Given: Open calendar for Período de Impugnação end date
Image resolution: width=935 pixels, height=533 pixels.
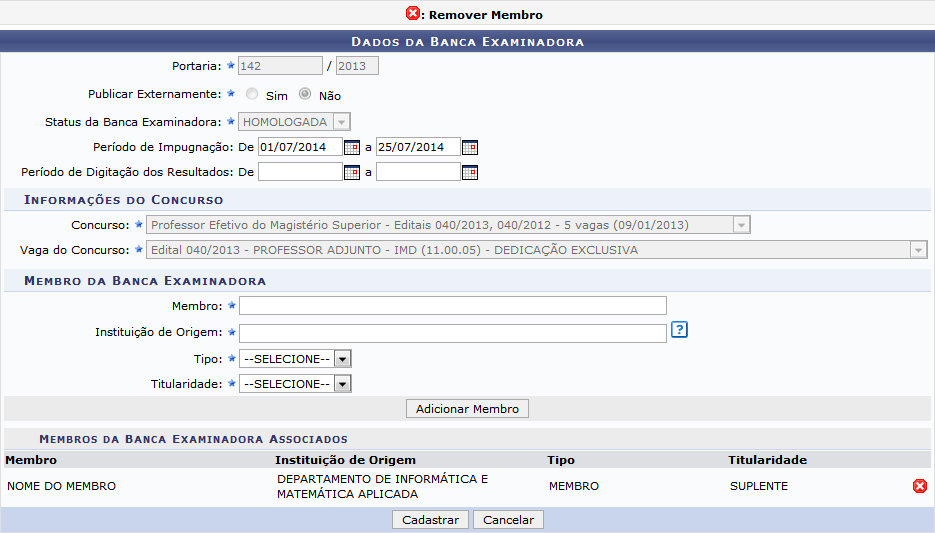Looking at the screenshot, I should [x=469, y=148].
